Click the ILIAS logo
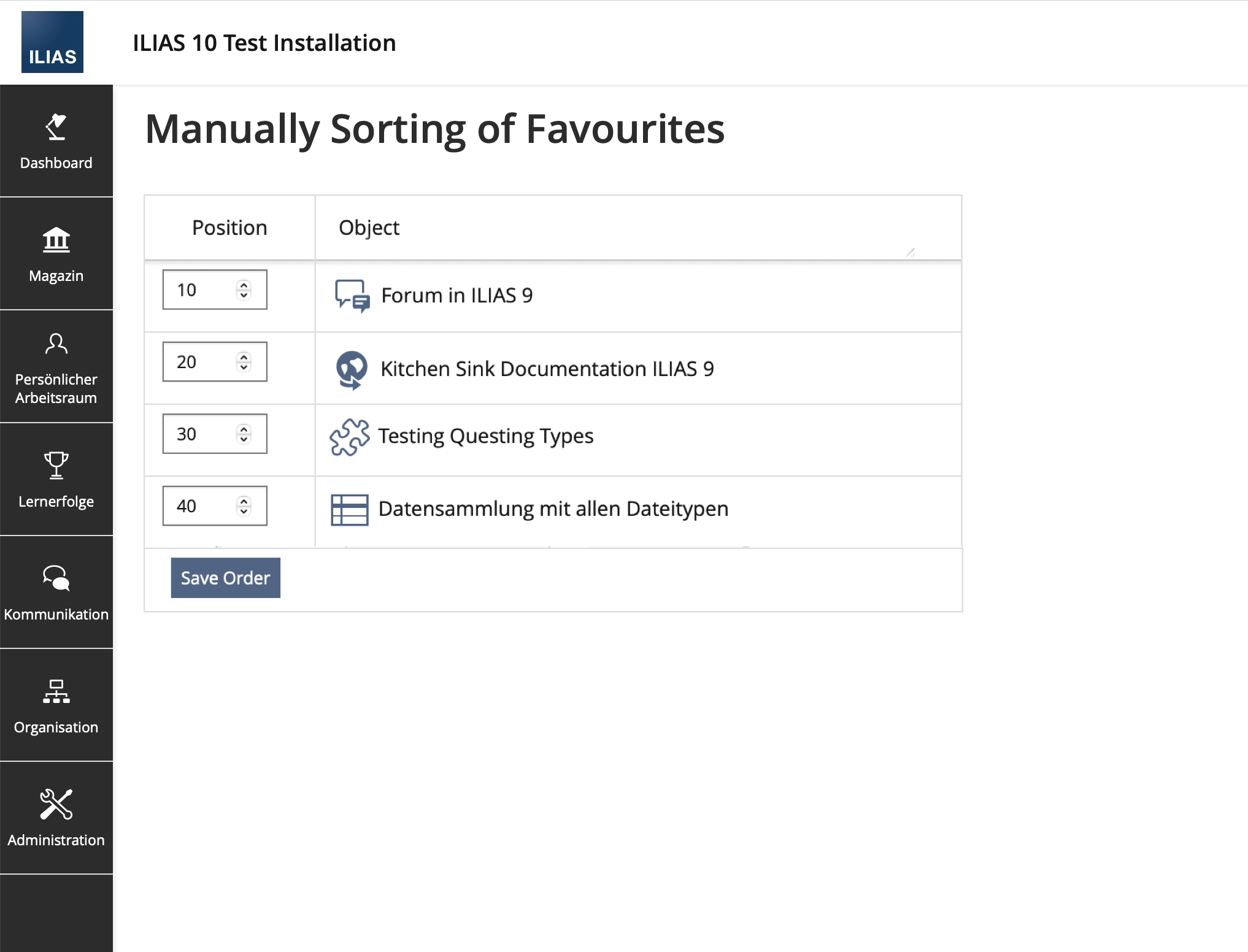The height and width of the screenshot is (952, 1248). coord(52,42)
